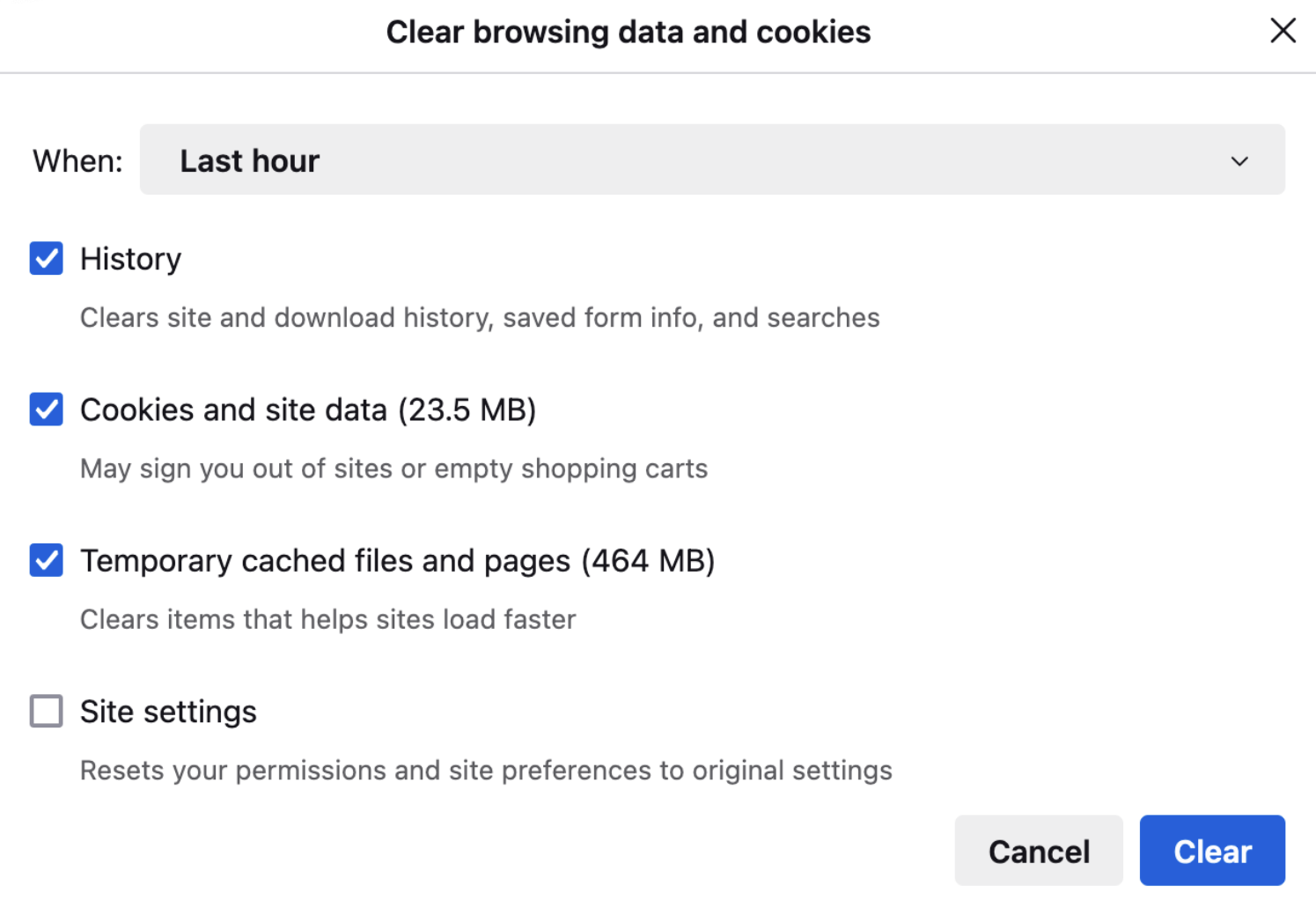Screen dimensions: 1316x901
Task: Click Cancel to dismiss the dialog
Action: point(1039,850)
